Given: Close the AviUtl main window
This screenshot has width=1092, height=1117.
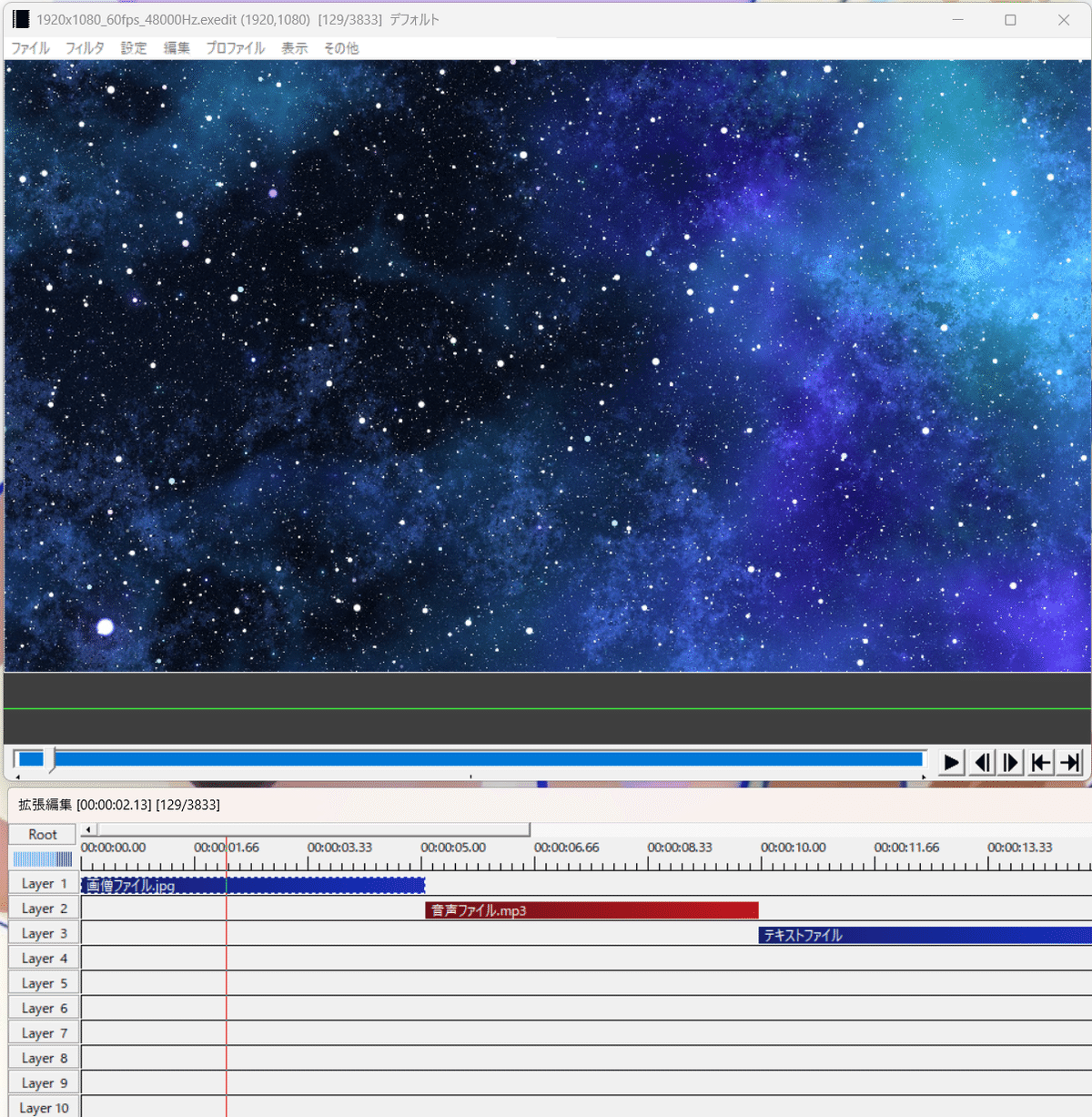Looking at the screenshot, I should pos(1064,20).
